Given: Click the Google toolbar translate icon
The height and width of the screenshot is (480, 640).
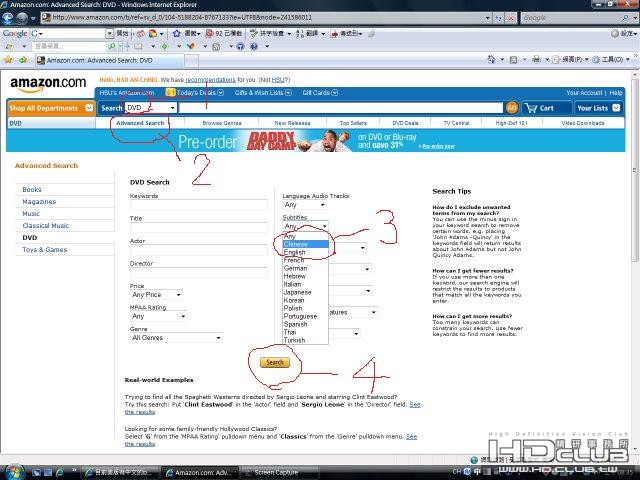Looking at the screenshot, I should (300, 33).
